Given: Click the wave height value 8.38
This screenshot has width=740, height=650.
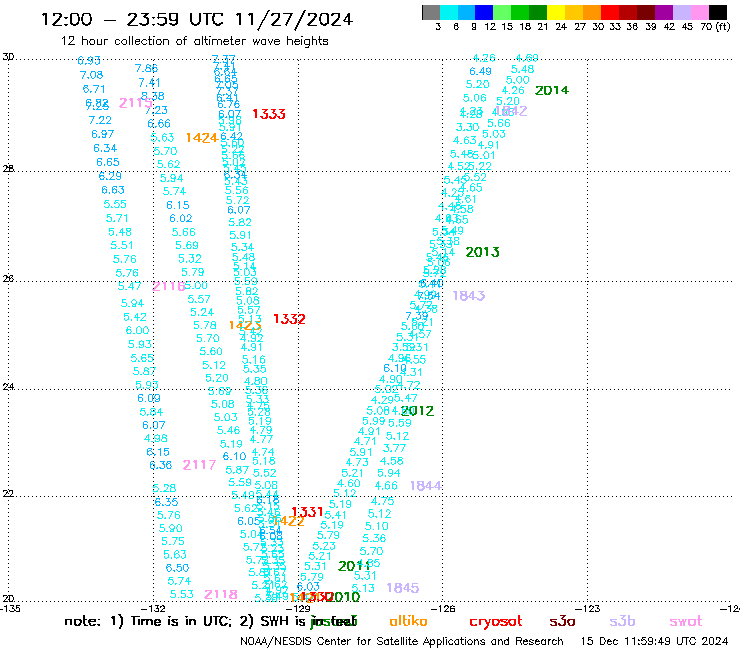Looking at the screenshot, I should coord(152,96).
